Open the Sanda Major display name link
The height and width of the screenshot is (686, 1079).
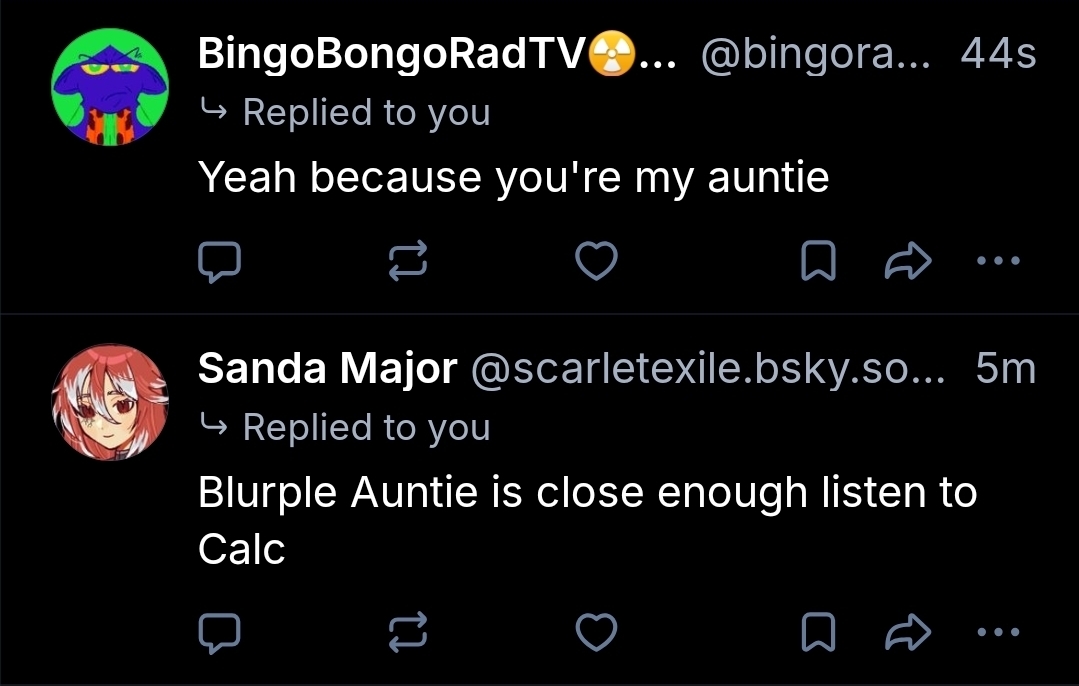(327, 370)
